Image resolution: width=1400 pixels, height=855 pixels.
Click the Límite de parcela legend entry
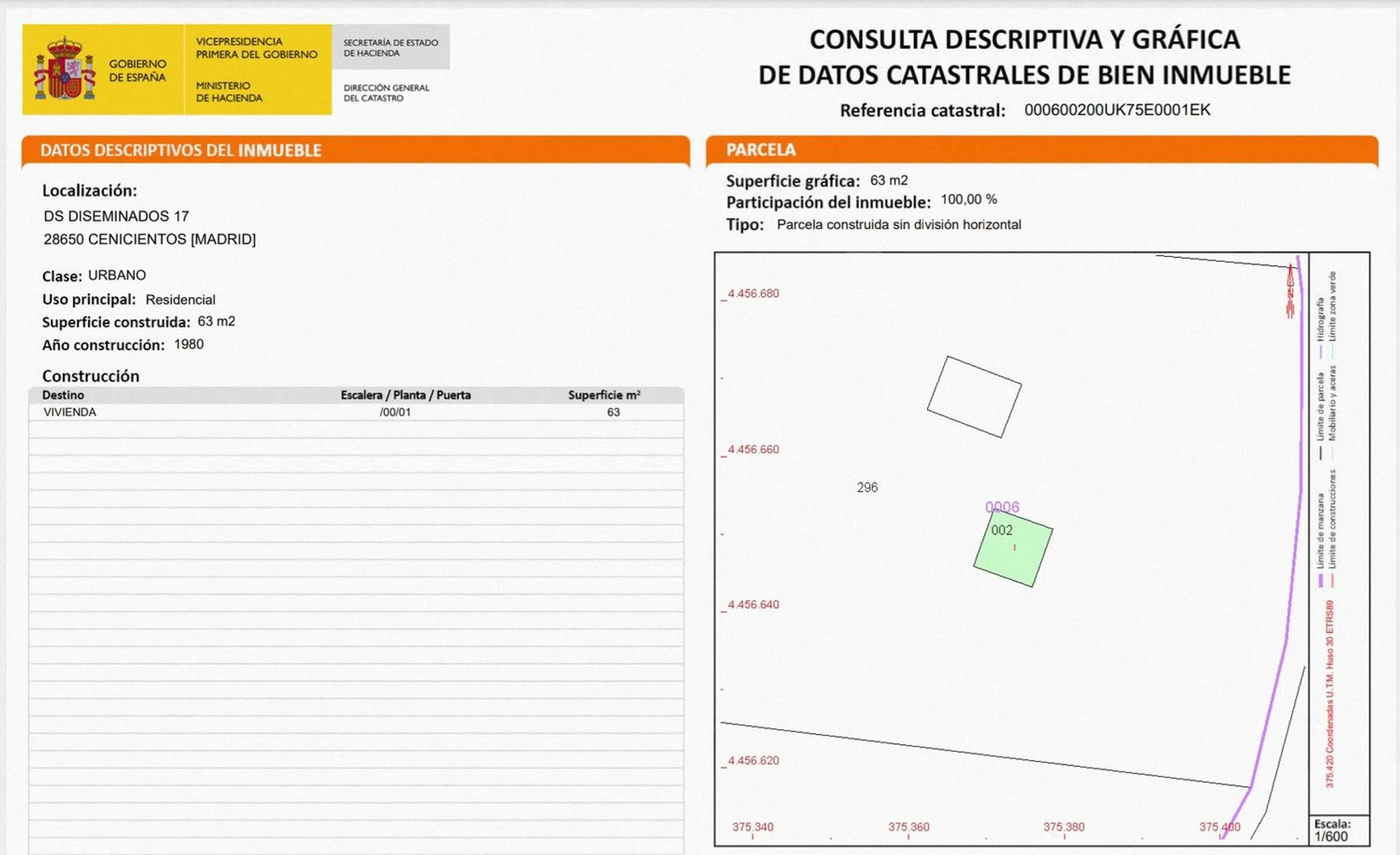pos(1320,415)
